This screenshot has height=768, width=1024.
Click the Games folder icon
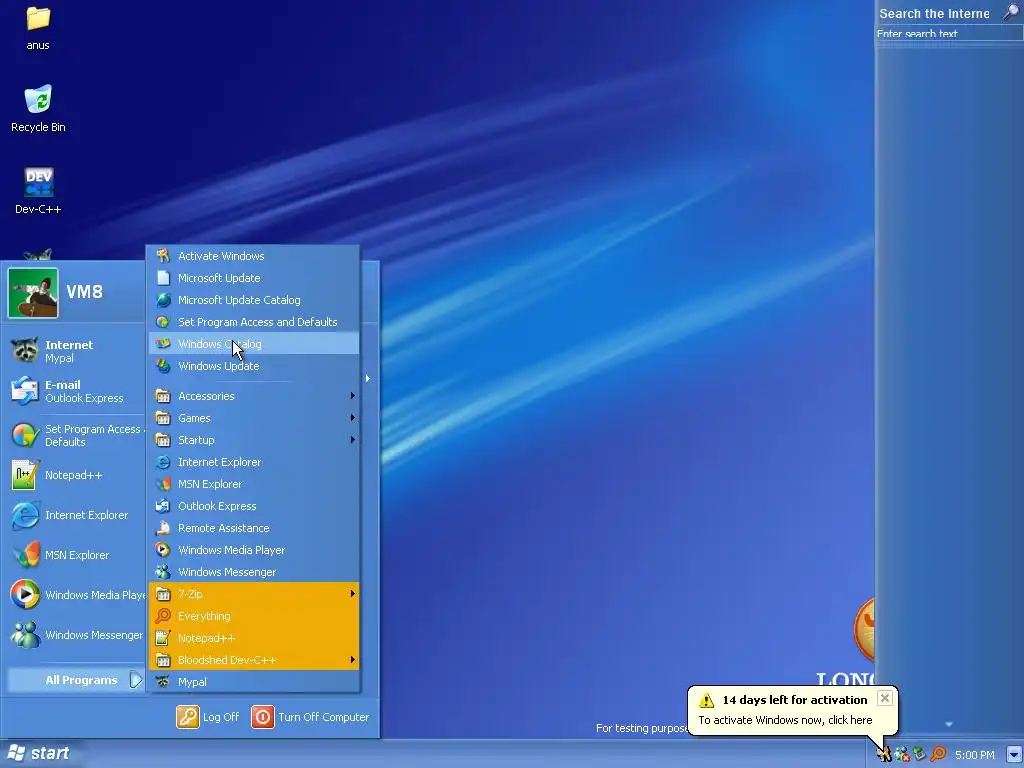[x=163, y=418]
